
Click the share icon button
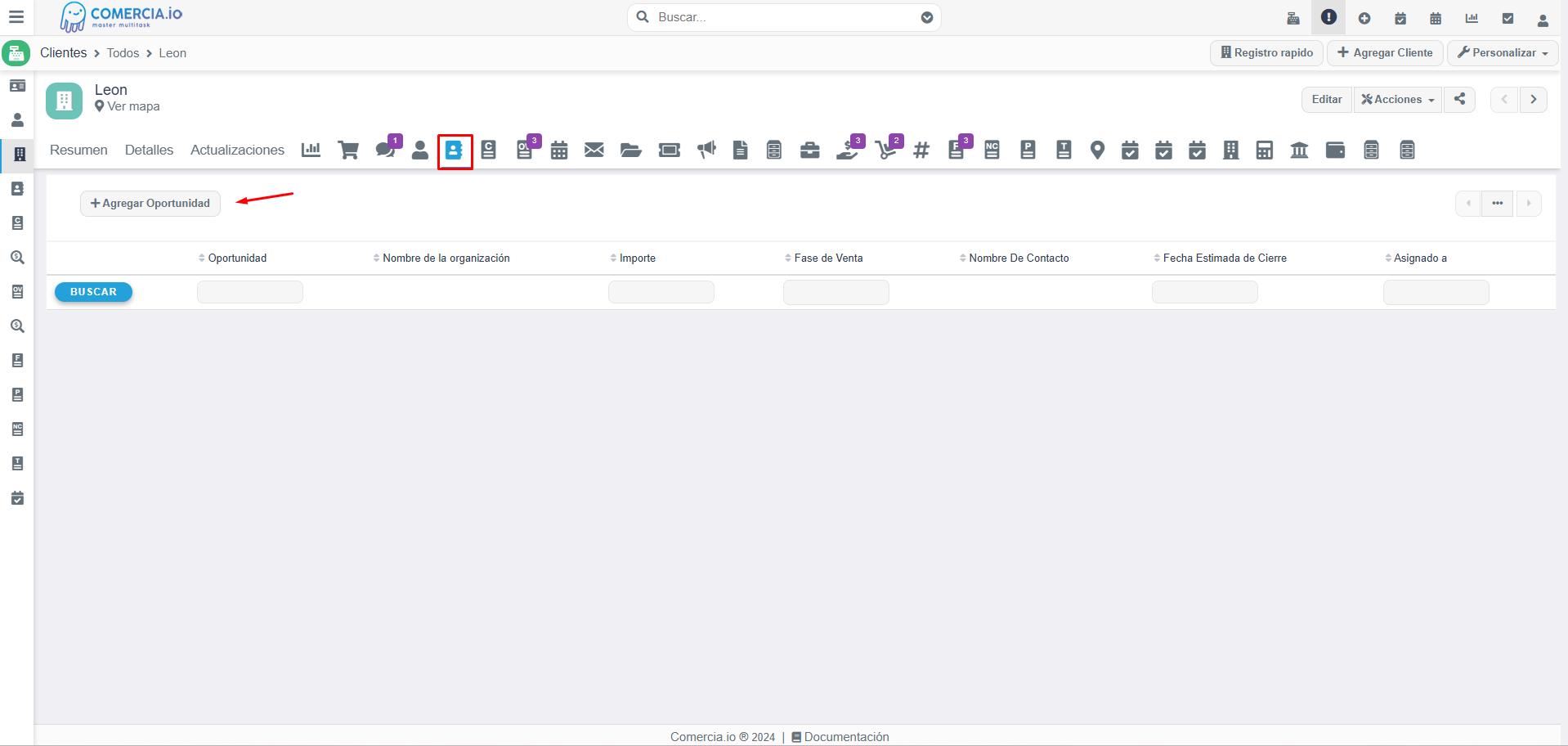point(1459,99)
